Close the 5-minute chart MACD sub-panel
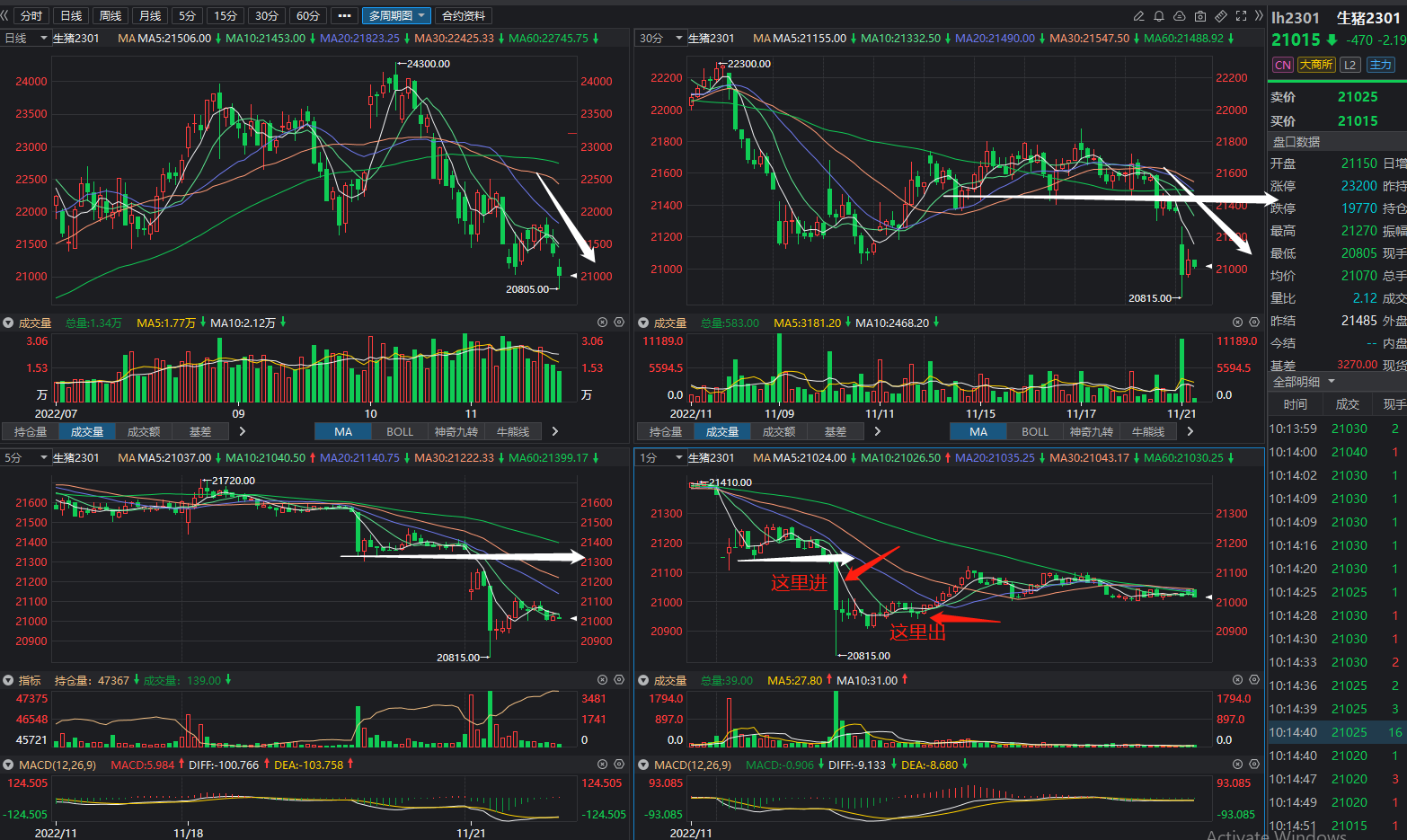This screenshot has height=840, width=1407. (603, 765)
